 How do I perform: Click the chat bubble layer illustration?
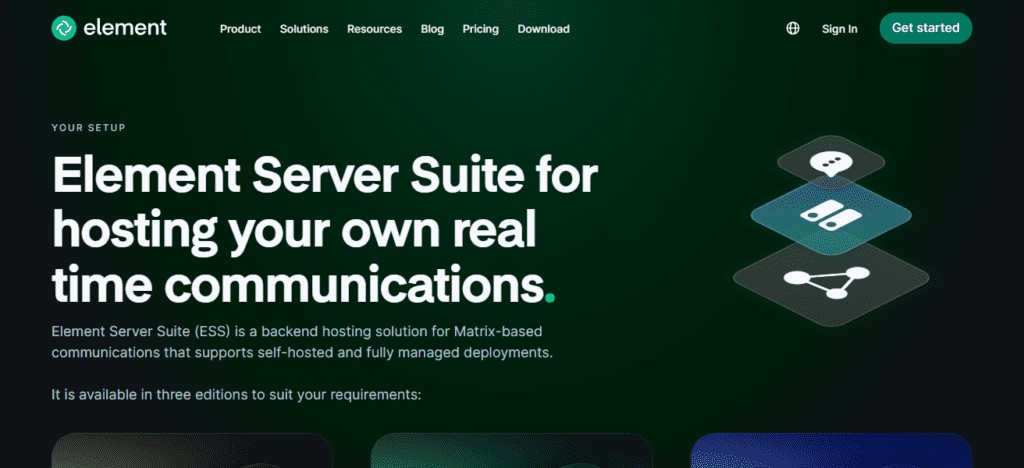coord(831,161)
